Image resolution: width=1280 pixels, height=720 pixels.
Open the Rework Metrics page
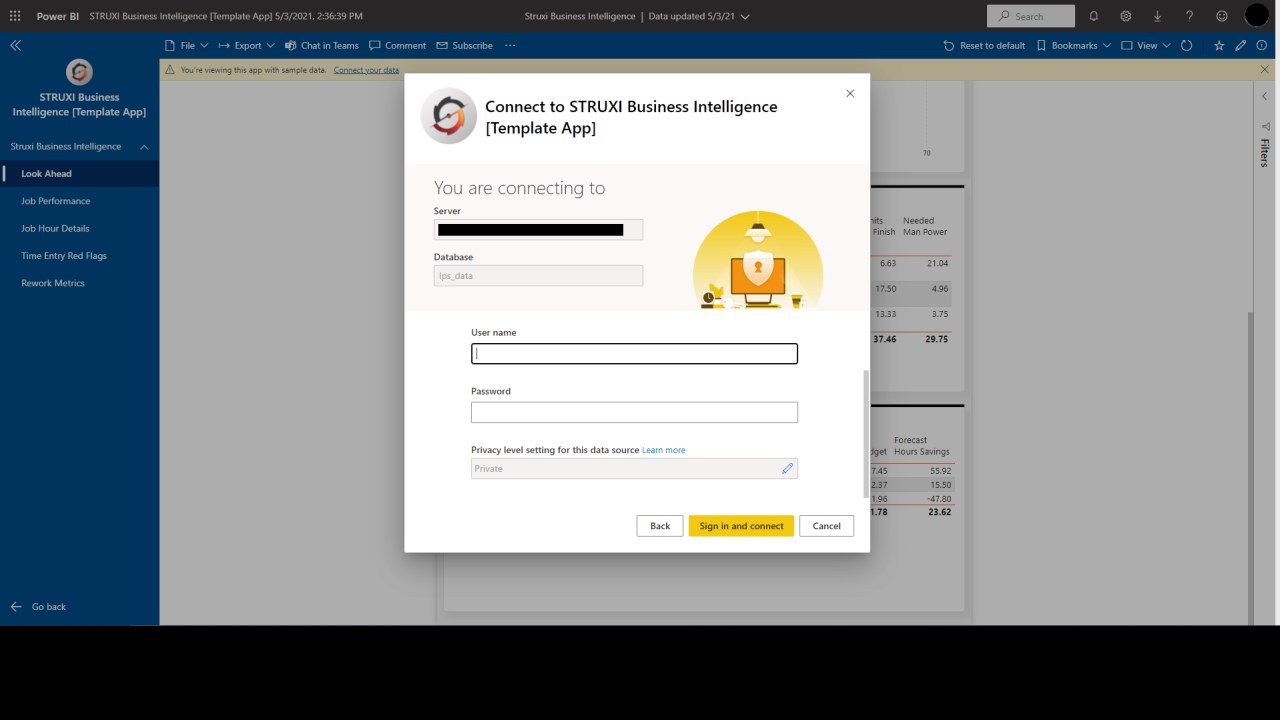80,283
